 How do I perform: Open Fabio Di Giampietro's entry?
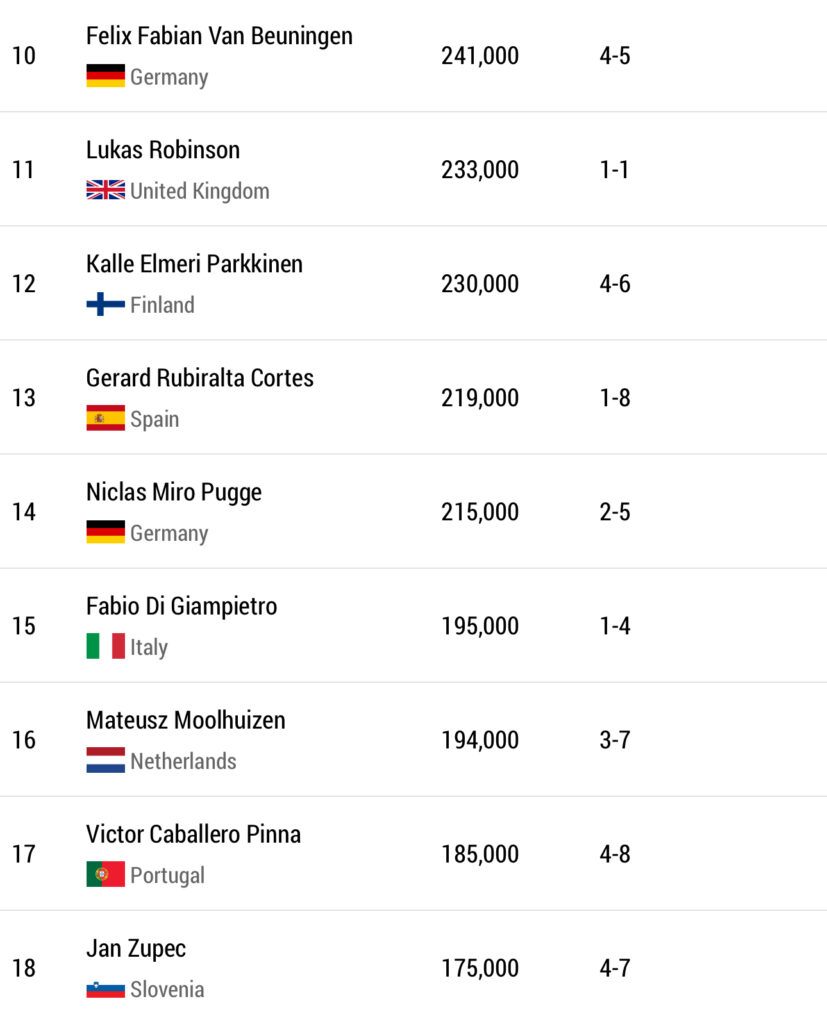(x=181, y=606)
